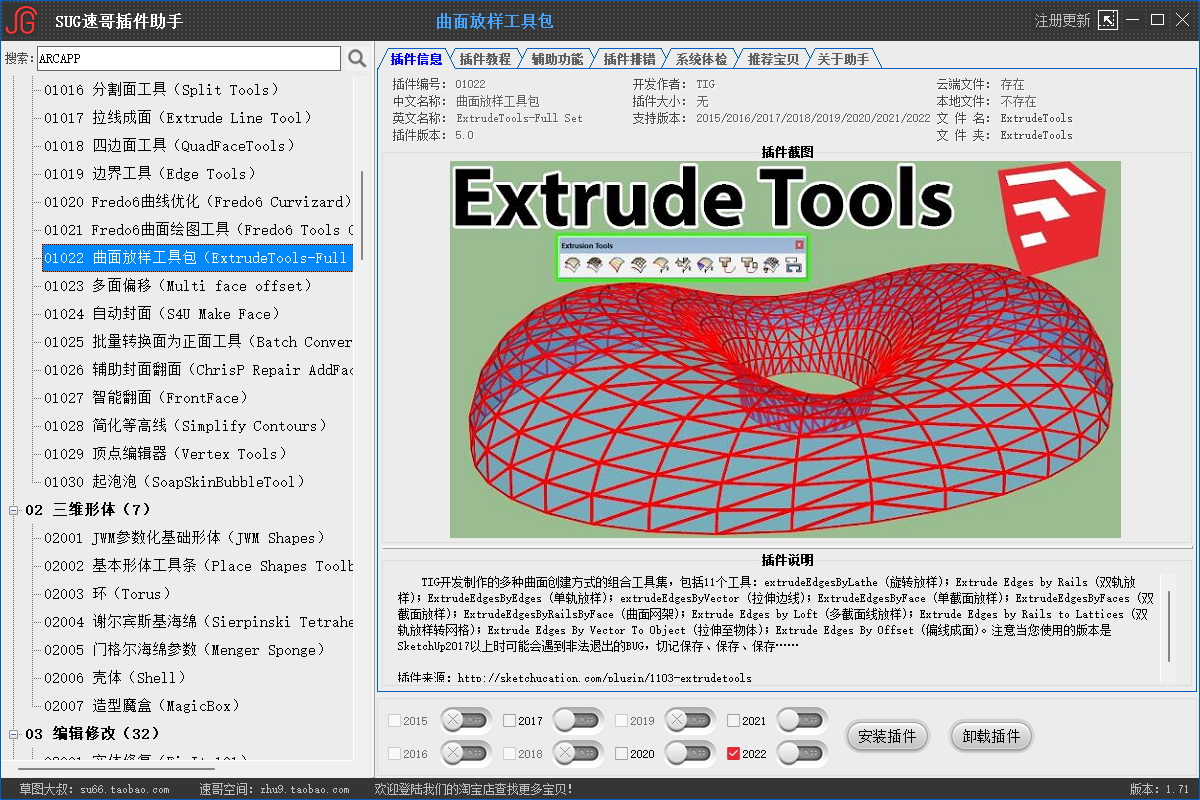Tick the 2017 version checkbox
Image resolution: width=1200 pixels, height=800 pixels.
click(510, 721)
